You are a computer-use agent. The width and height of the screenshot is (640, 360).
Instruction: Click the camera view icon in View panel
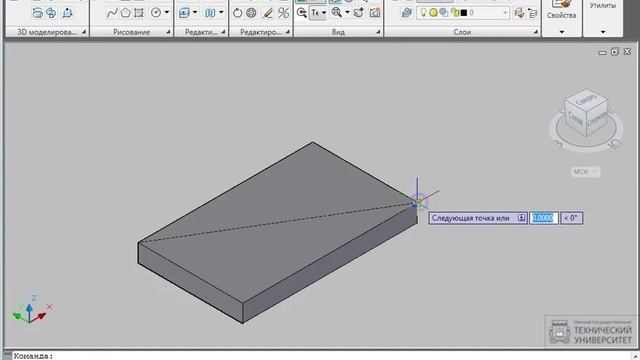click(x=375, y=13)
